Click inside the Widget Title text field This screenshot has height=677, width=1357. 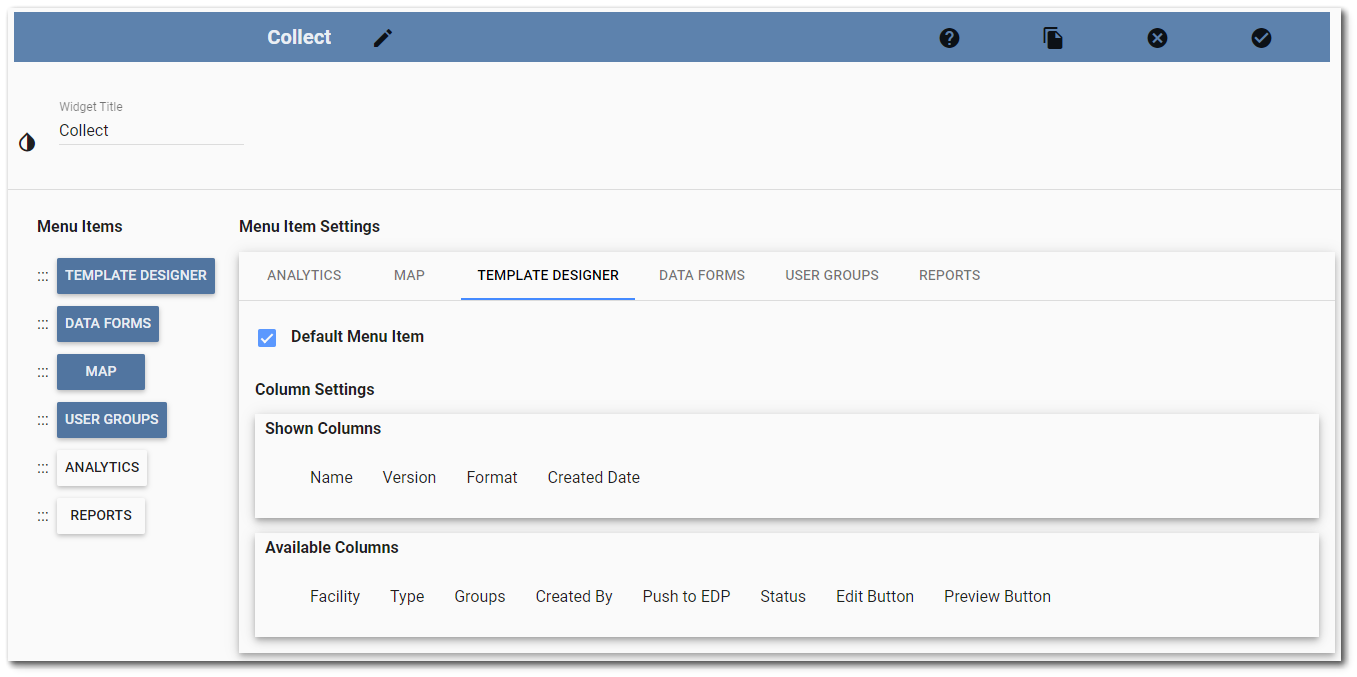pyautogui.click(x=150, y=130)
